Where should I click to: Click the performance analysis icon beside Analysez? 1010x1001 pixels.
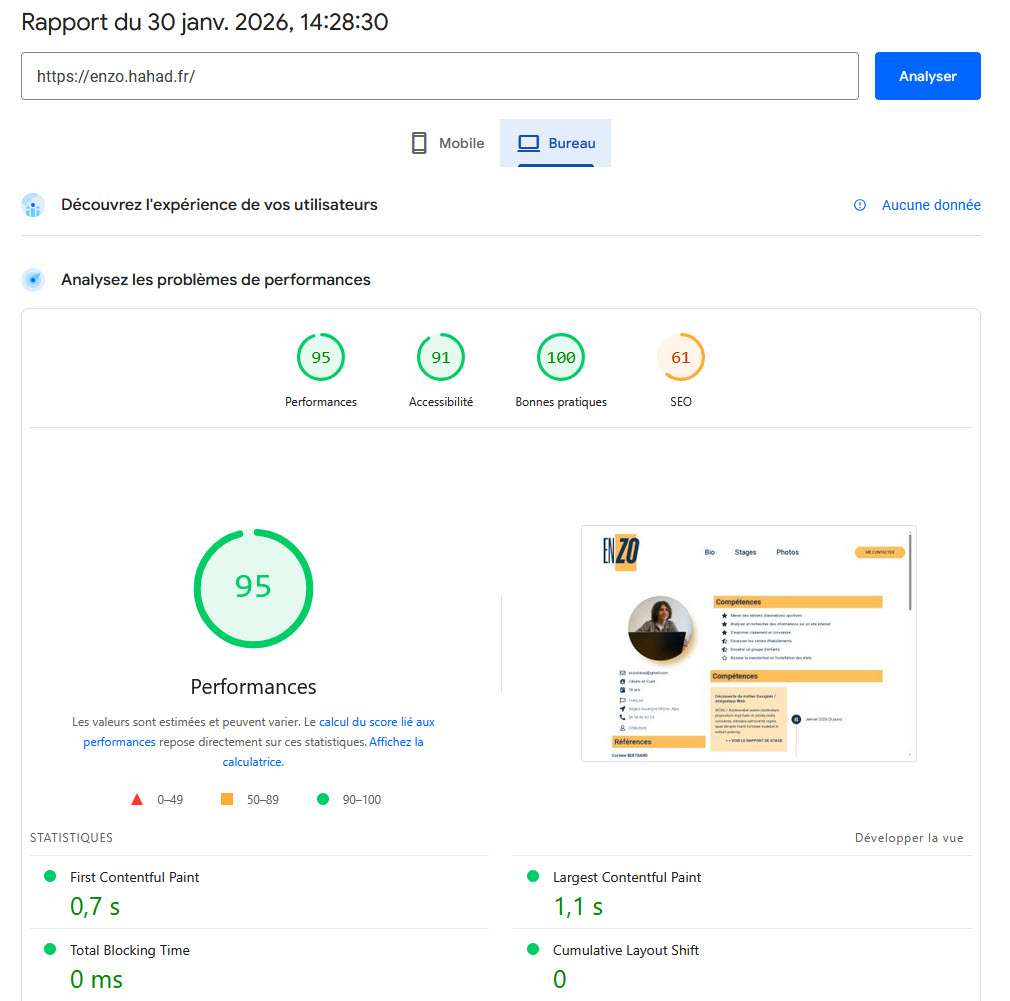[x=33, y=280]
